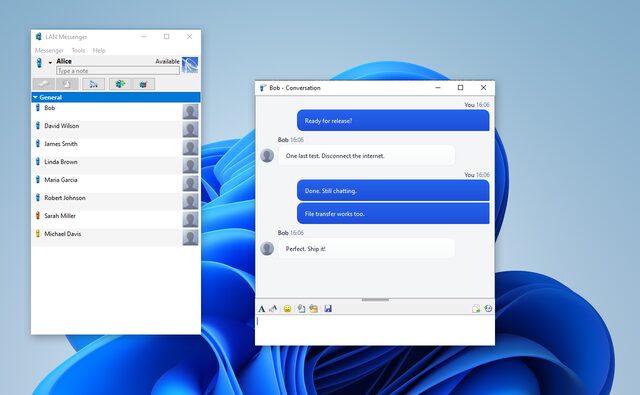Open the Help menu
This screenshot has height=395, width=640.
[x=99, y=50]
